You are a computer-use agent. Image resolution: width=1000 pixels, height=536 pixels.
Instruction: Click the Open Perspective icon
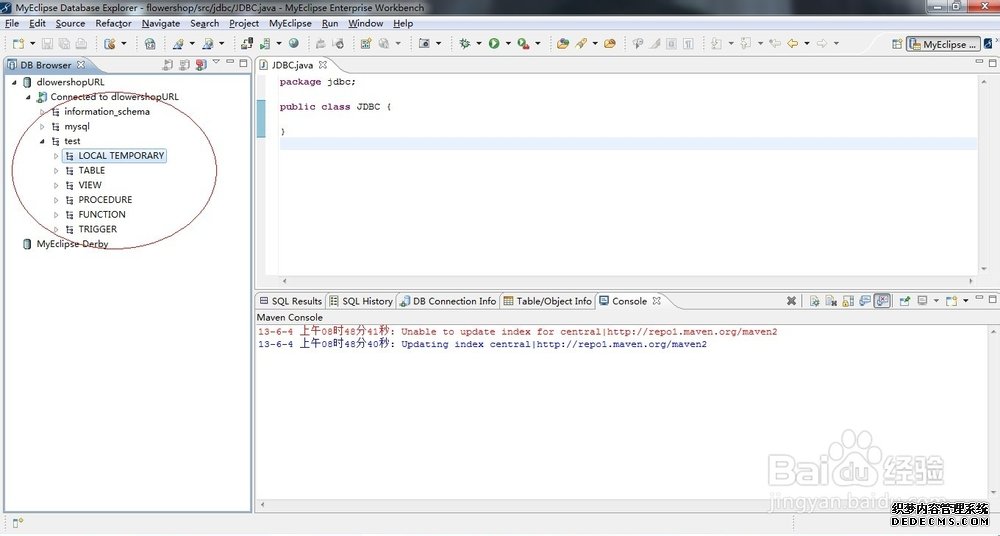(x=895, y=44)
